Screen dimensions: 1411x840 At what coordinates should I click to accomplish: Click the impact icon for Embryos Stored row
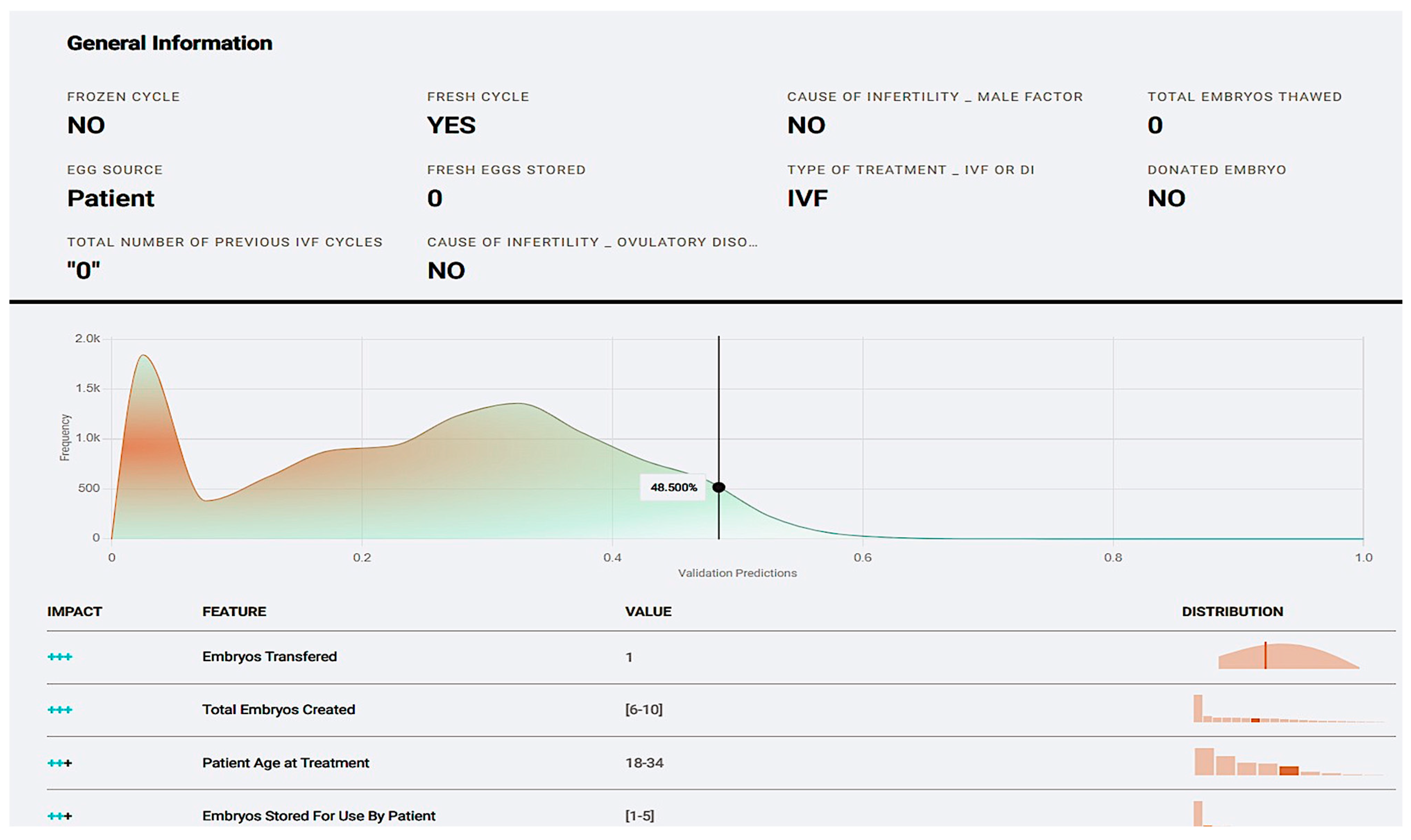tap(60, 816)
